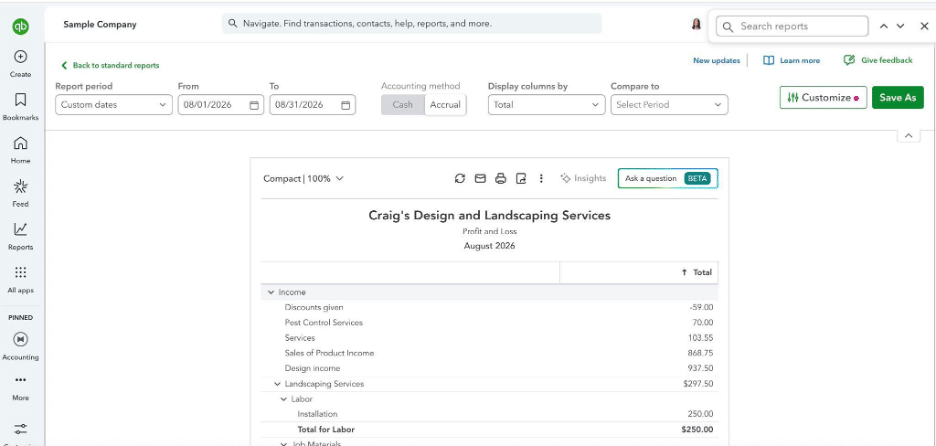The image size is (936, 446).
Task: Click Sample Company name
Action: (x=100, y=24)
